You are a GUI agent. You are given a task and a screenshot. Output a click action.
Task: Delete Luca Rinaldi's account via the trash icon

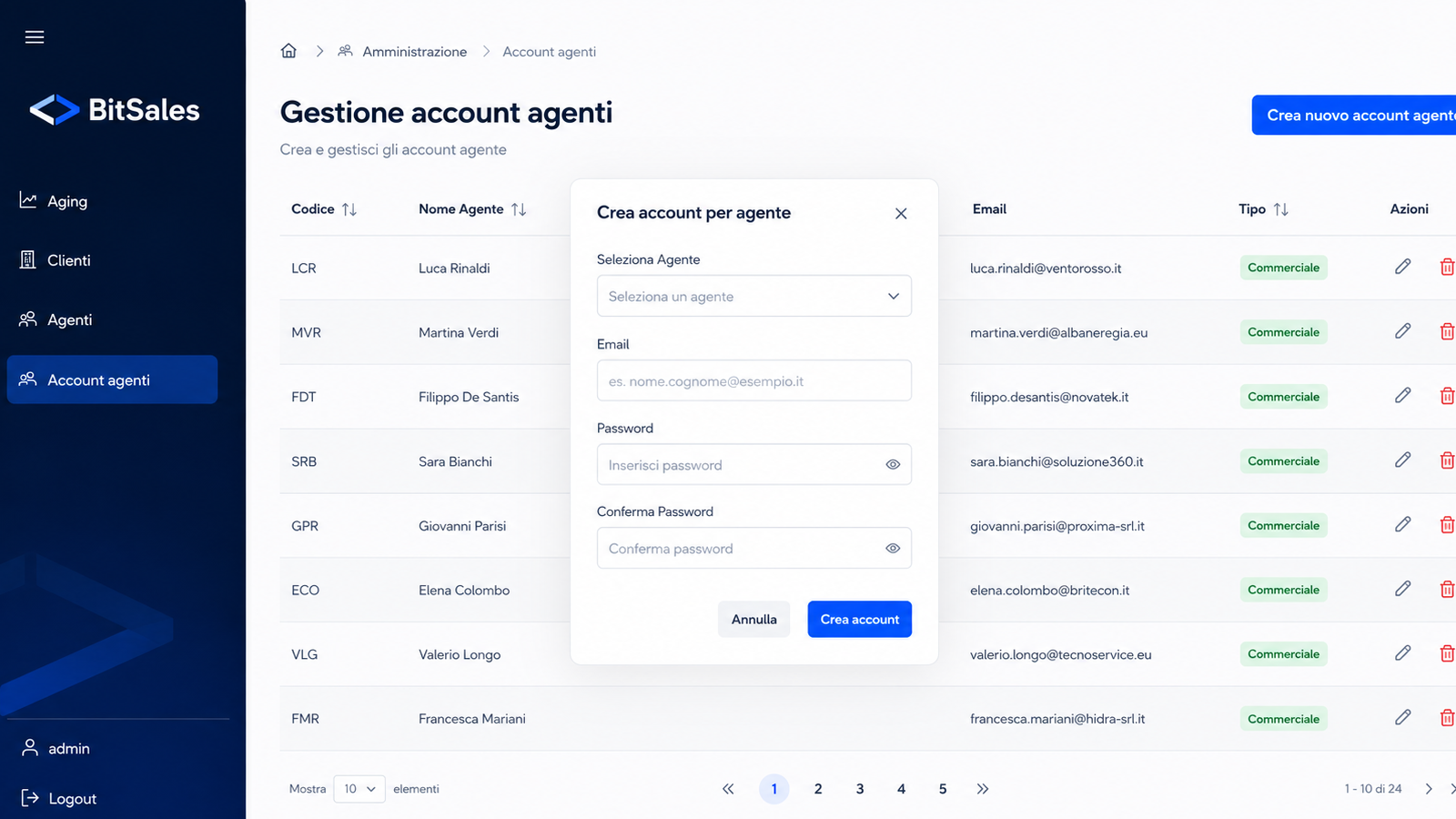(1447, 267)
